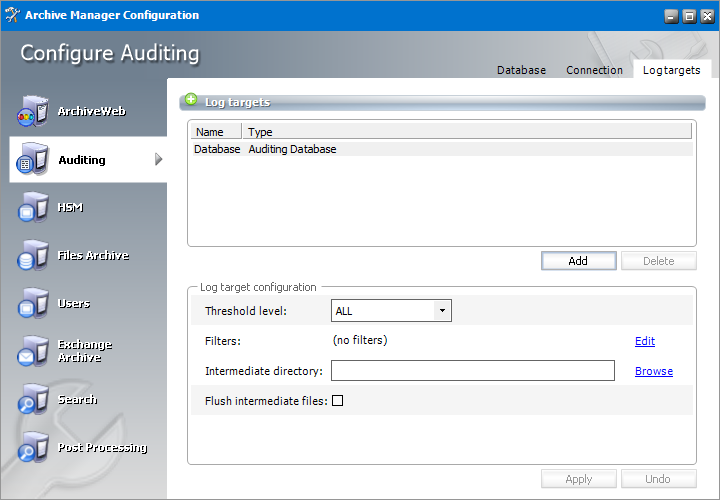Switch to the Connection tab

pos(594,70)
